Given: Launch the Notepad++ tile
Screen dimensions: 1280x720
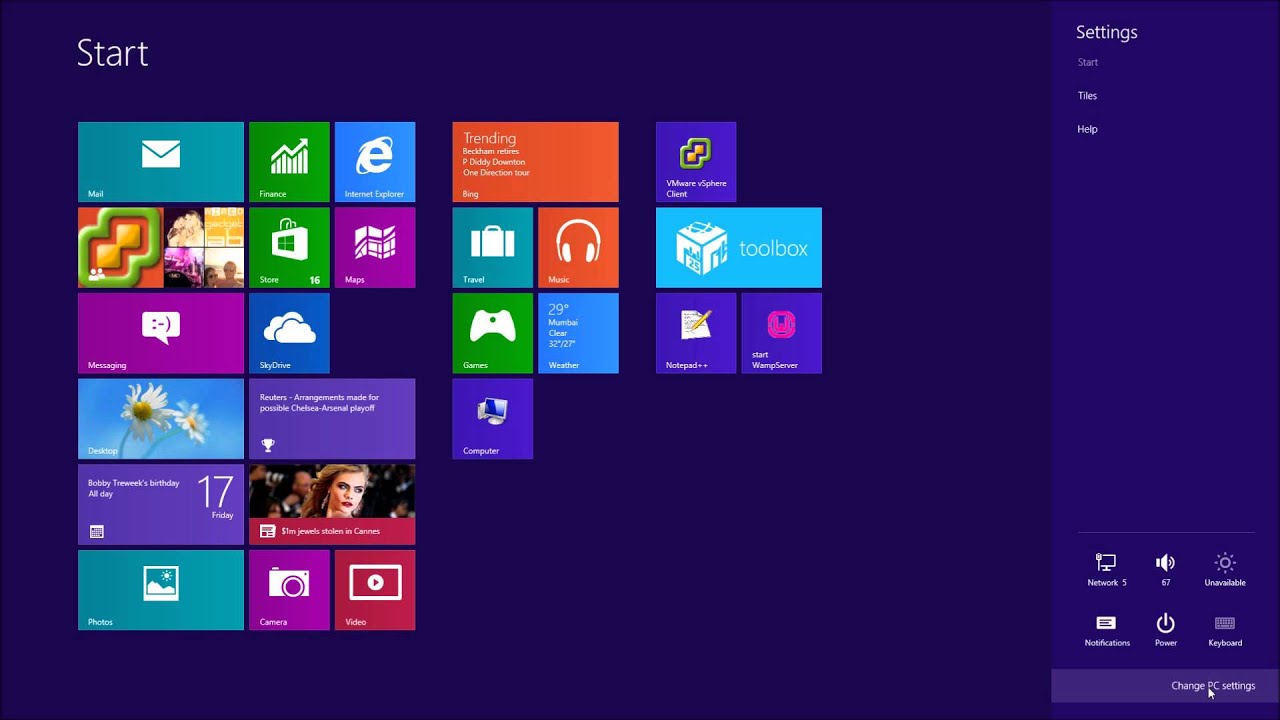Looking at the screenshot, I should 696,333.
